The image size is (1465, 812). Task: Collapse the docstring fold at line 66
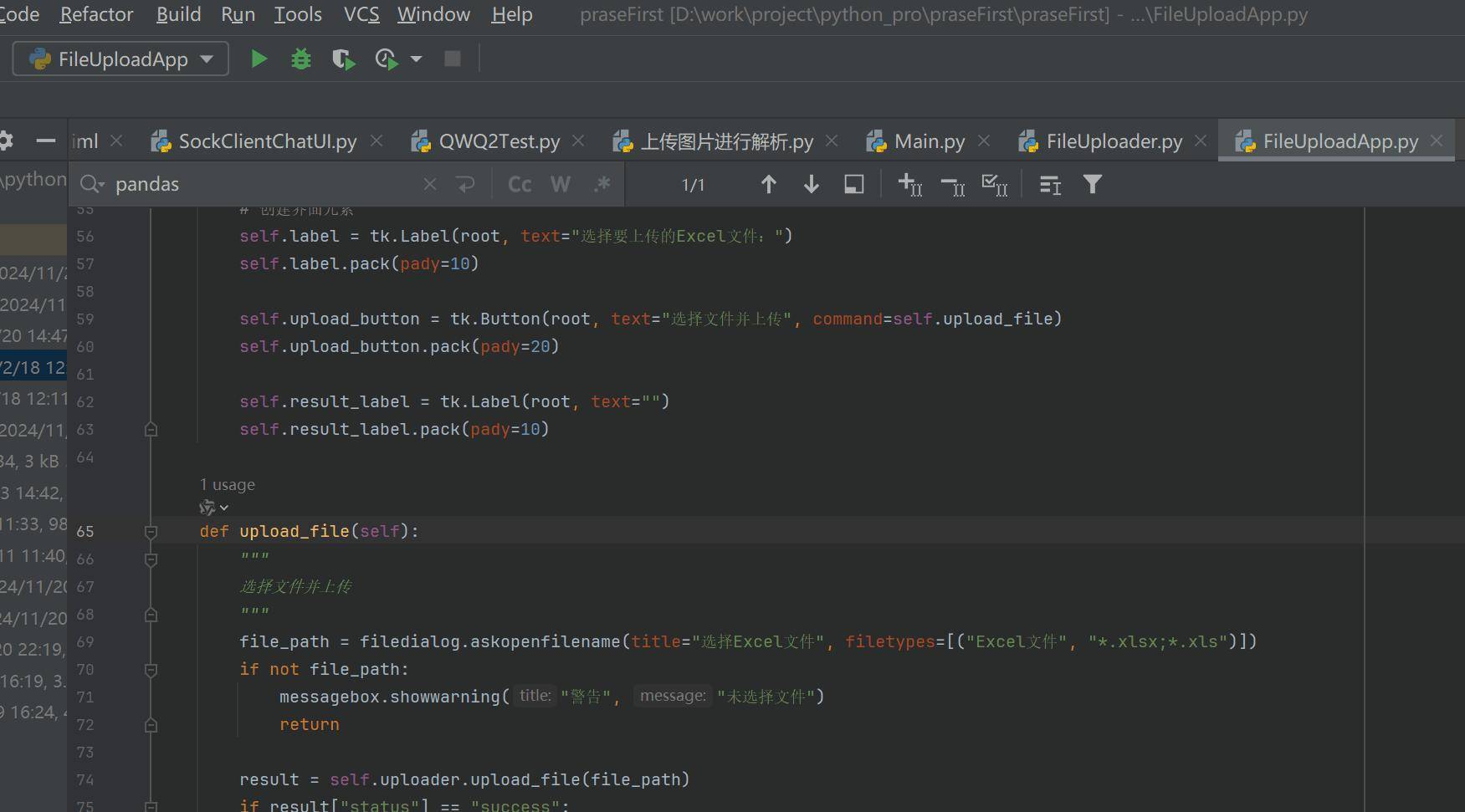tap(151, 559)
